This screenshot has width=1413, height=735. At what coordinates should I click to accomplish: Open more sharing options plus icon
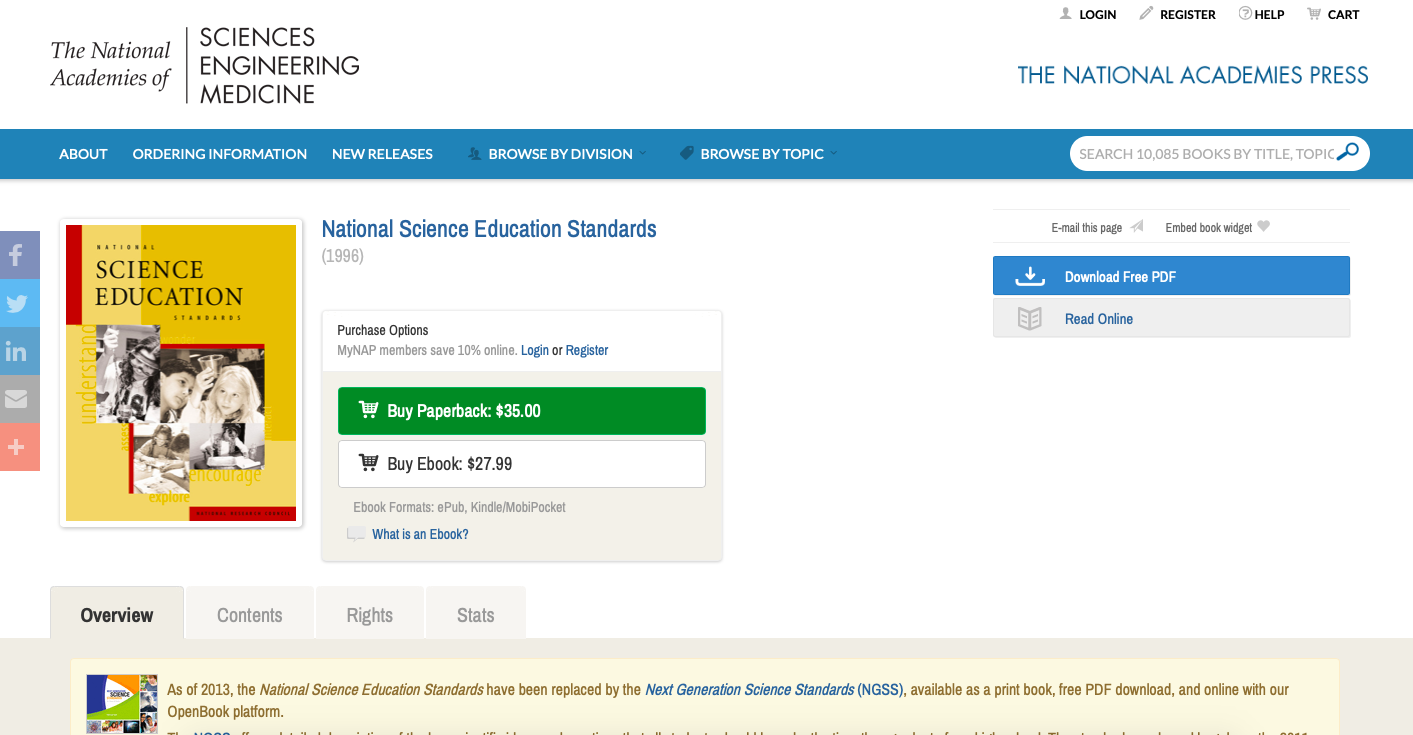coord(17,447)
